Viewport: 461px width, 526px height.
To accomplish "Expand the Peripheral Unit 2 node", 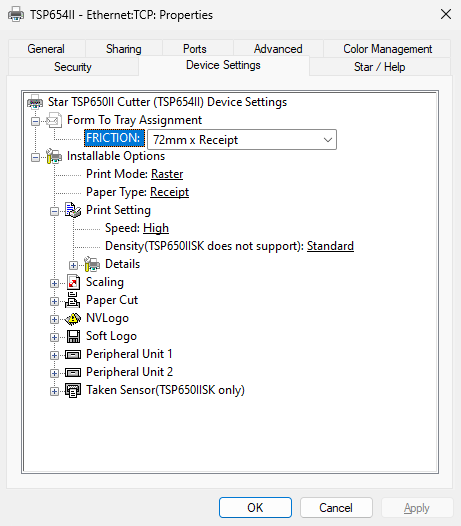I will coord(54,373).
